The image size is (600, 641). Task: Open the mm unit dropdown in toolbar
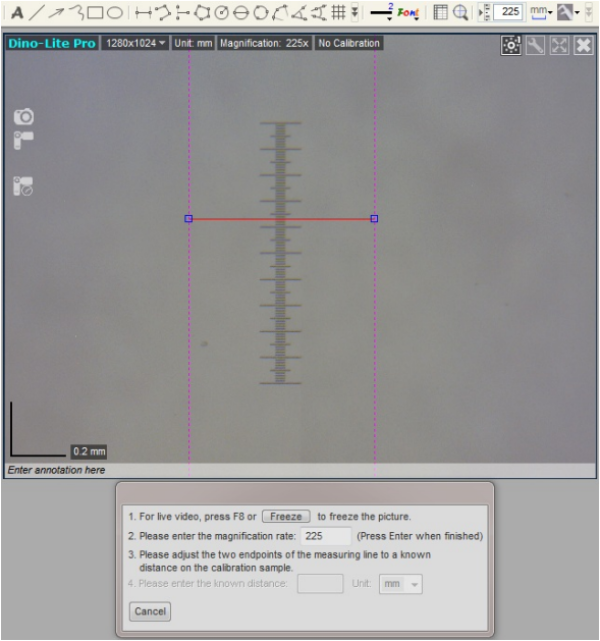[541, 12]
